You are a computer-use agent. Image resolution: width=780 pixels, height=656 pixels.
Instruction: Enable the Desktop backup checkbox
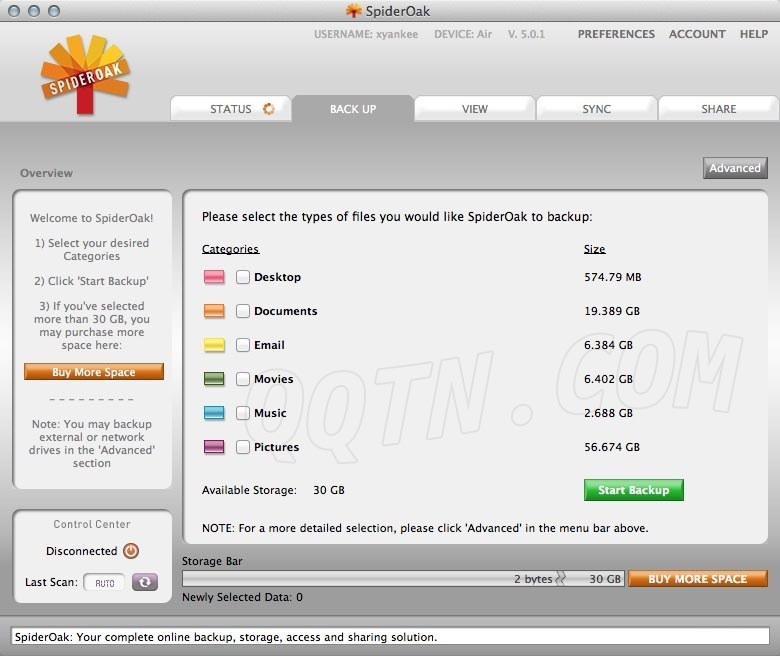pyautogui.click(x=243, y=277)
